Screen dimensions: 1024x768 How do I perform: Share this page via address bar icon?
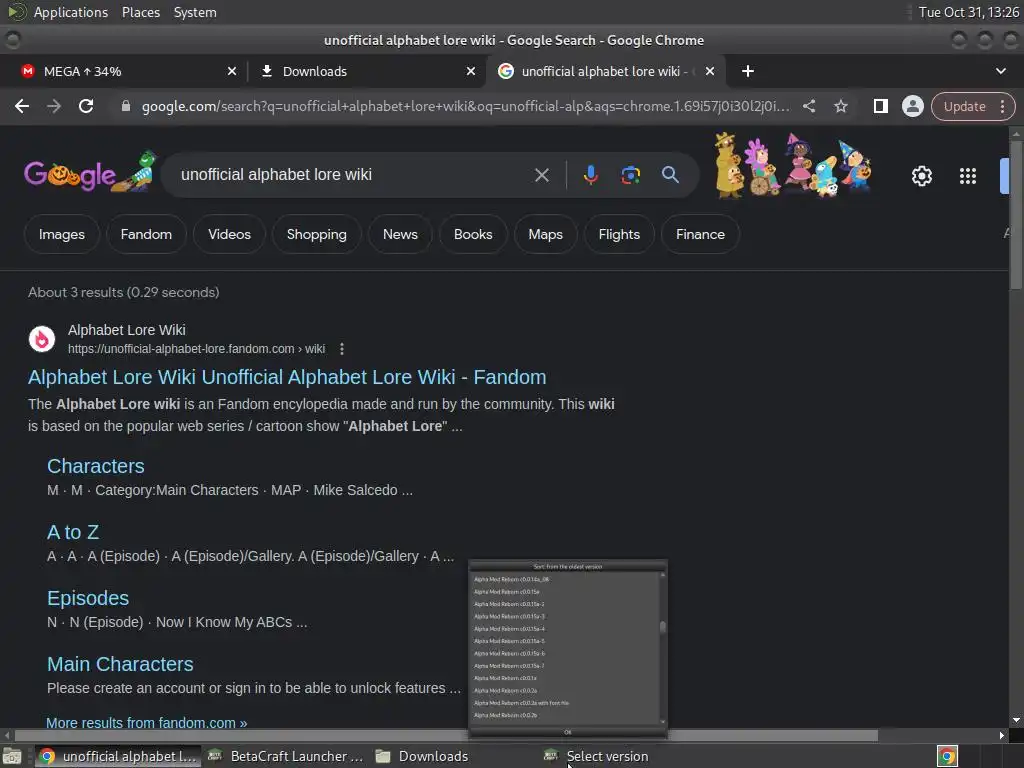point(808,106)
